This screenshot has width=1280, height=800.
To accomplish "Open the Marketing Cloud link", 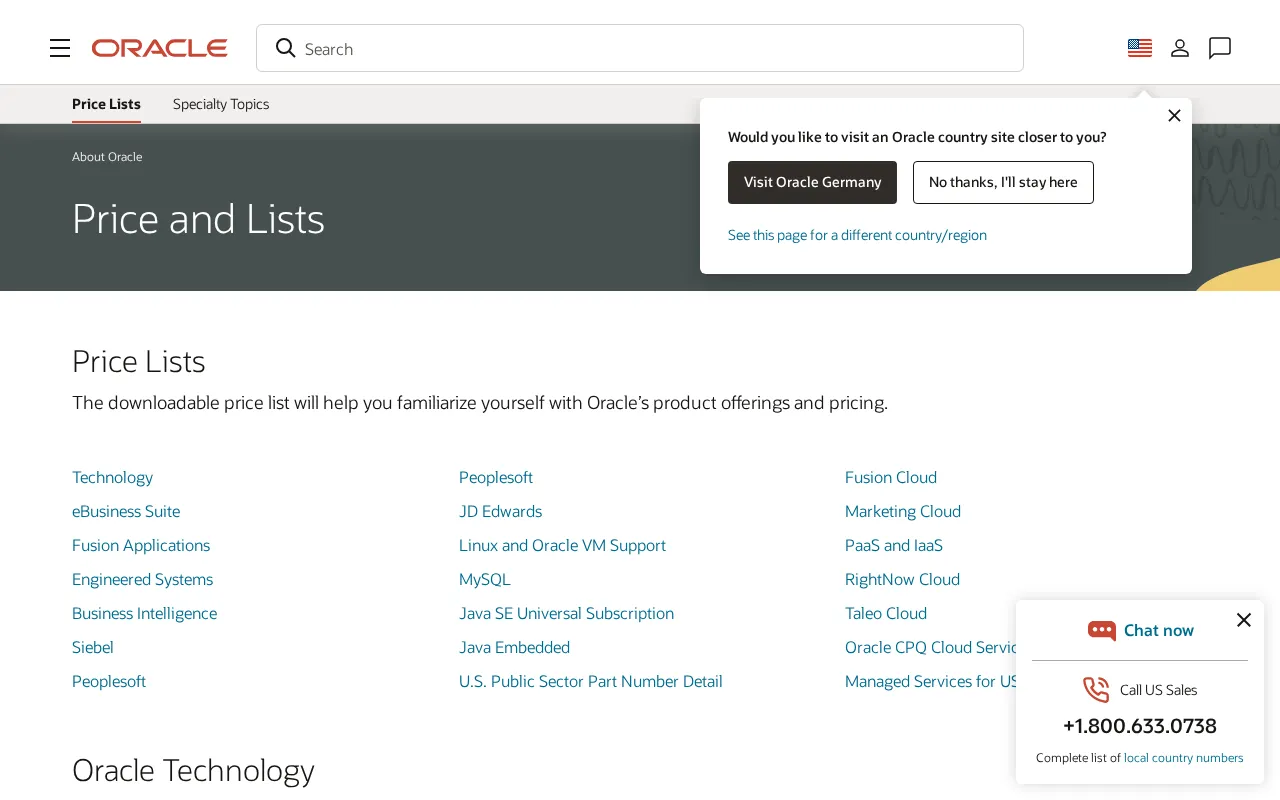I will click(903, 511).
